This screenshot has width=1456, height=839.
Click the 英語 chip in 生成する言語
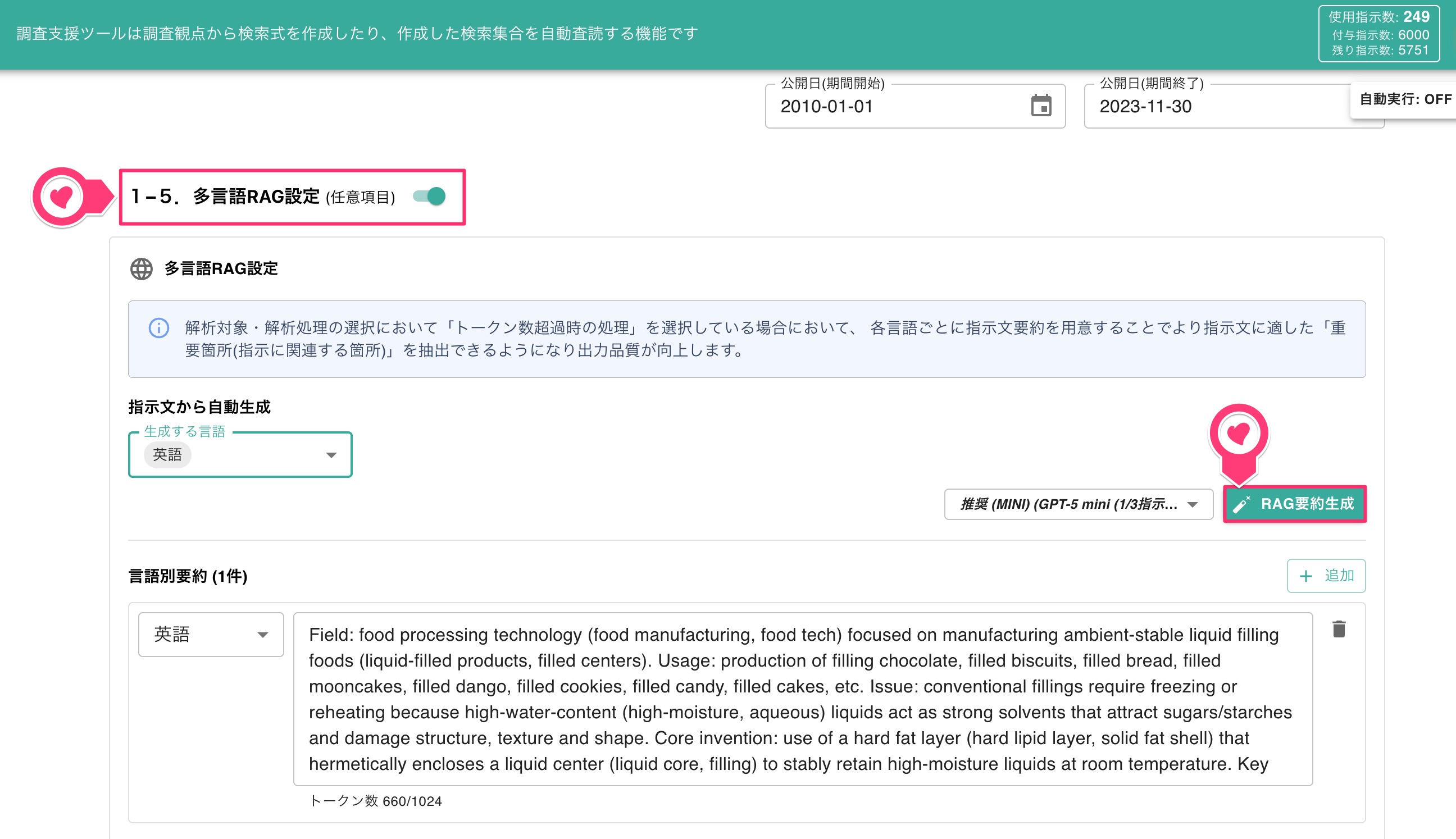pyautogui.click(x=167, y=455)
